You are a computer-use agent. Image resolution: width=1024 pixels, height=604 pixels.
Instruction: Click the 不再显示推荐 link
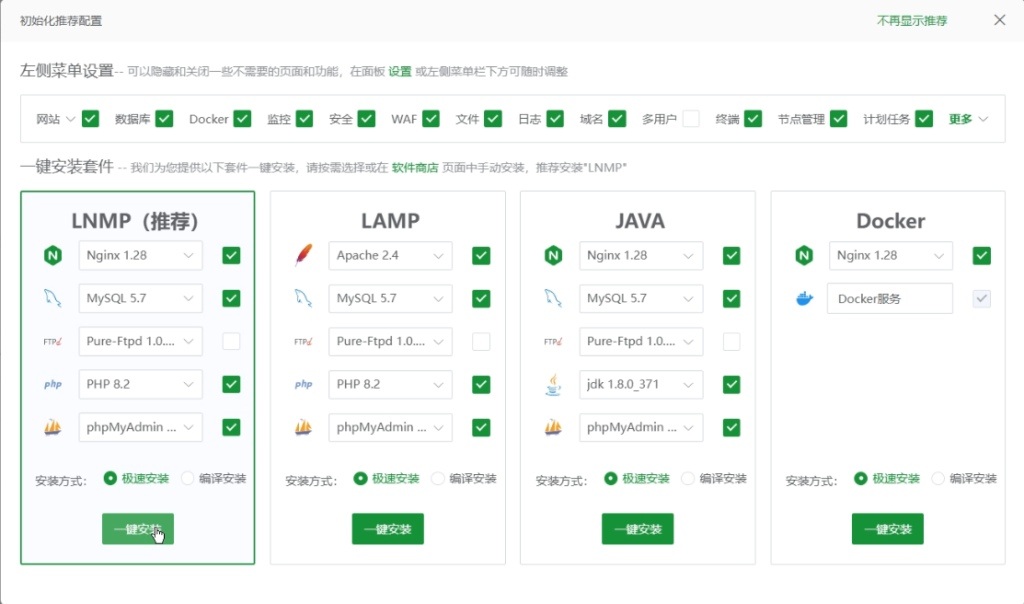[x=911, y=21]
